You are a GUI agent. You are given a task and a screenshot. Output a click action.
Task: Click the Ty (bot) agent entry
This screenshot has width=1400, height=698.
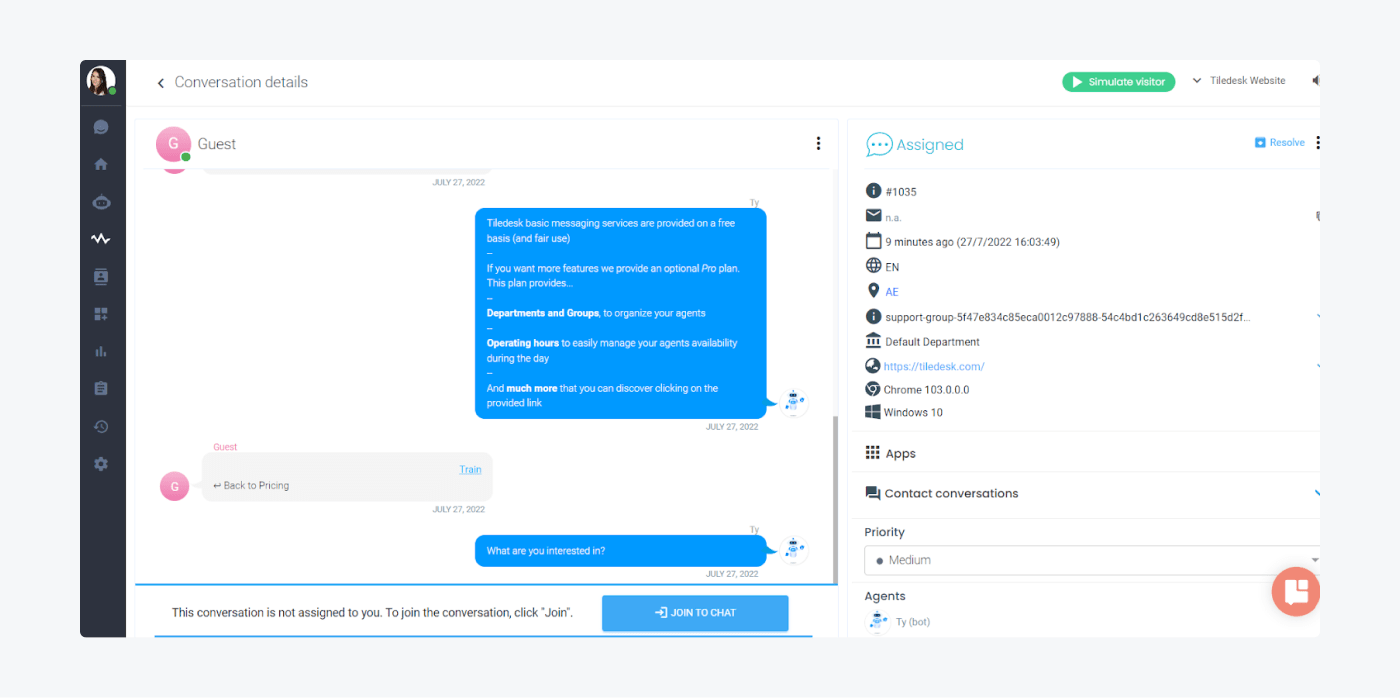898,621
